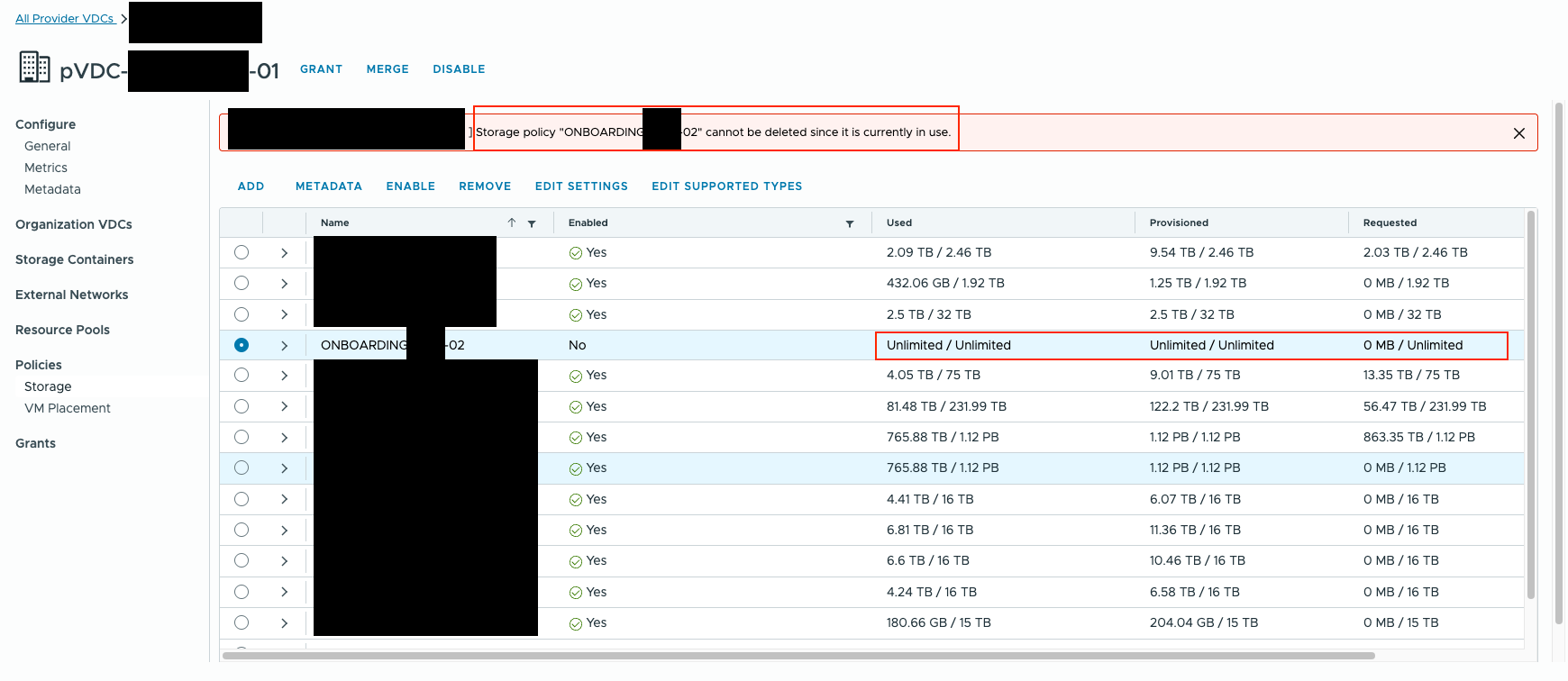
Task: Dismiss the storage policy error banner
Action: click(x=1518, y=133)
